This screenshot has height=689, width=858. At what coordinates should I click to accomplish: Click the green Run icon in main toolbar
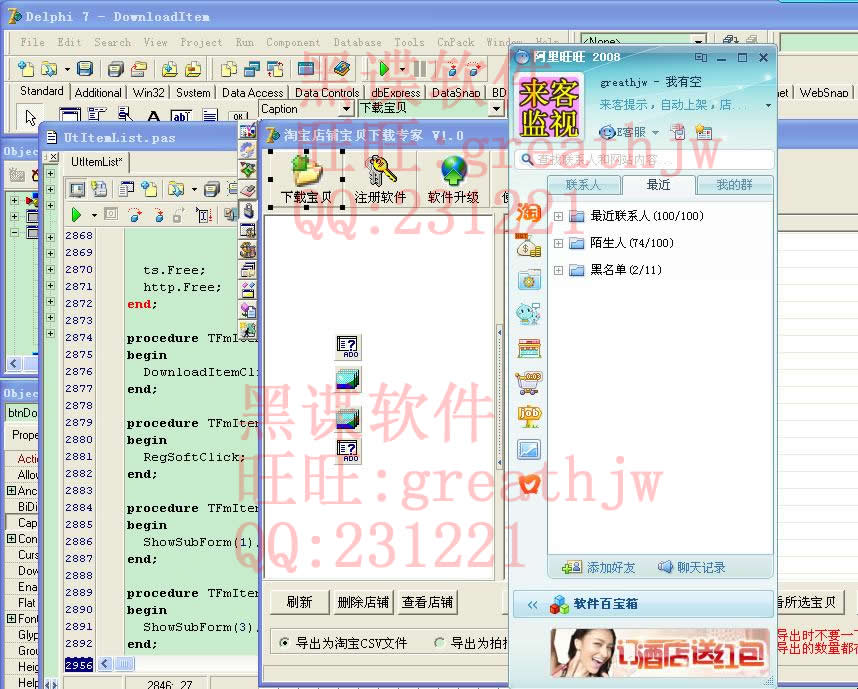click(x=384, y=69)
